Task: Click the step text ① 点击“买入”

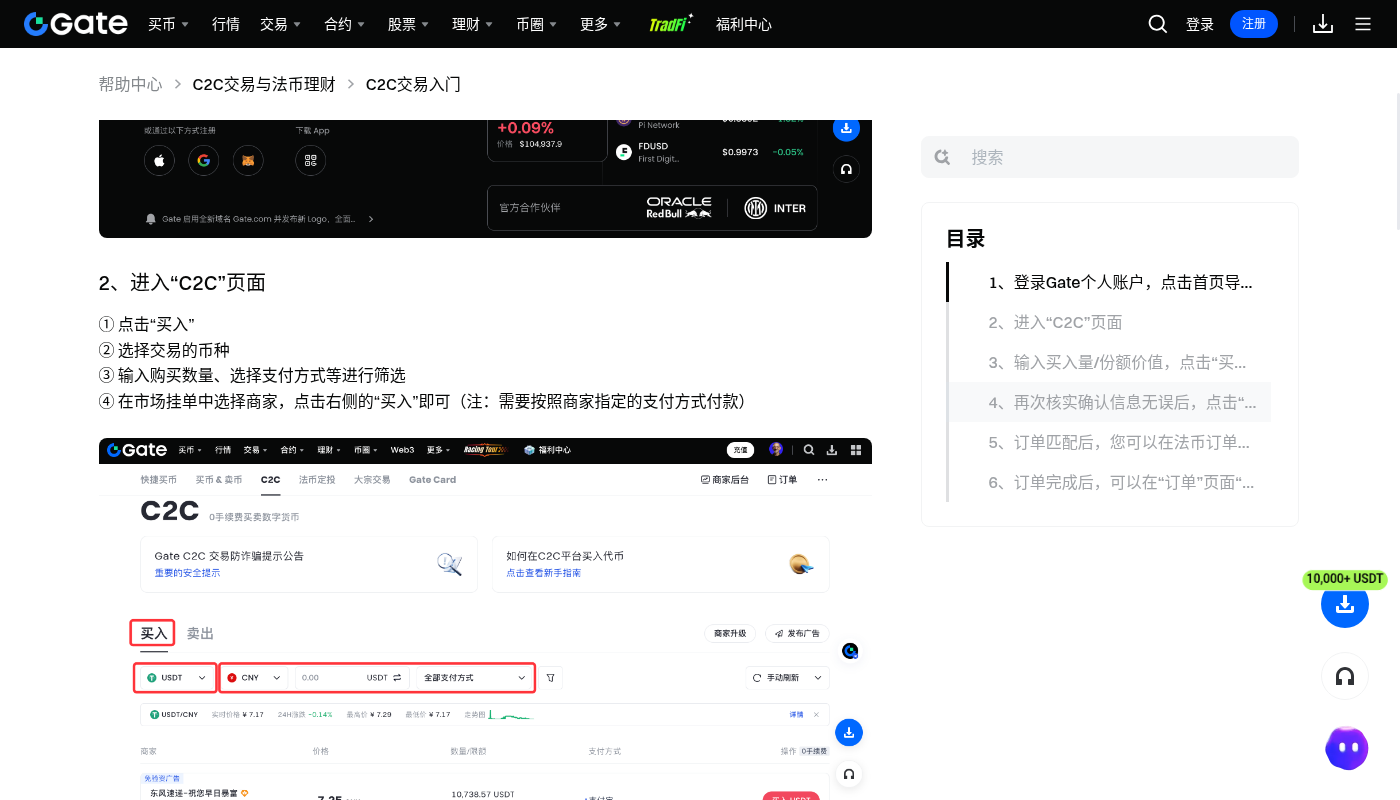Action: click(x=146, y=324)
